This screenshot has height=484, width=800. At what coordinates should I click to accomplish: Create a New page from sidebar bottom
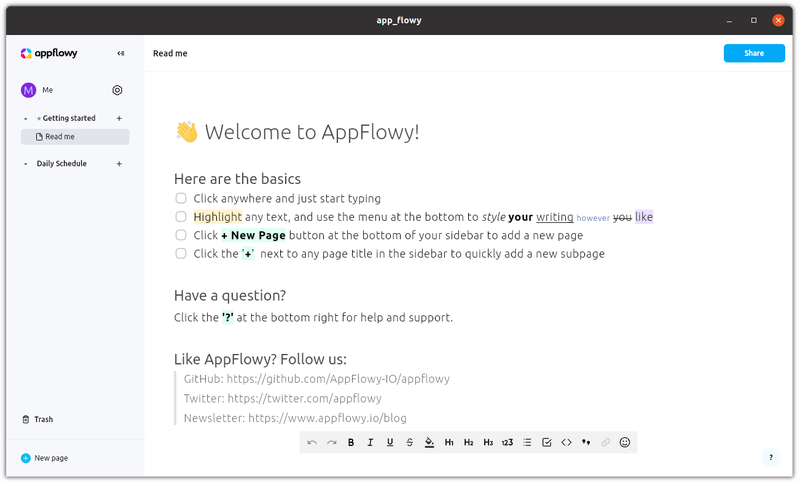44,458
